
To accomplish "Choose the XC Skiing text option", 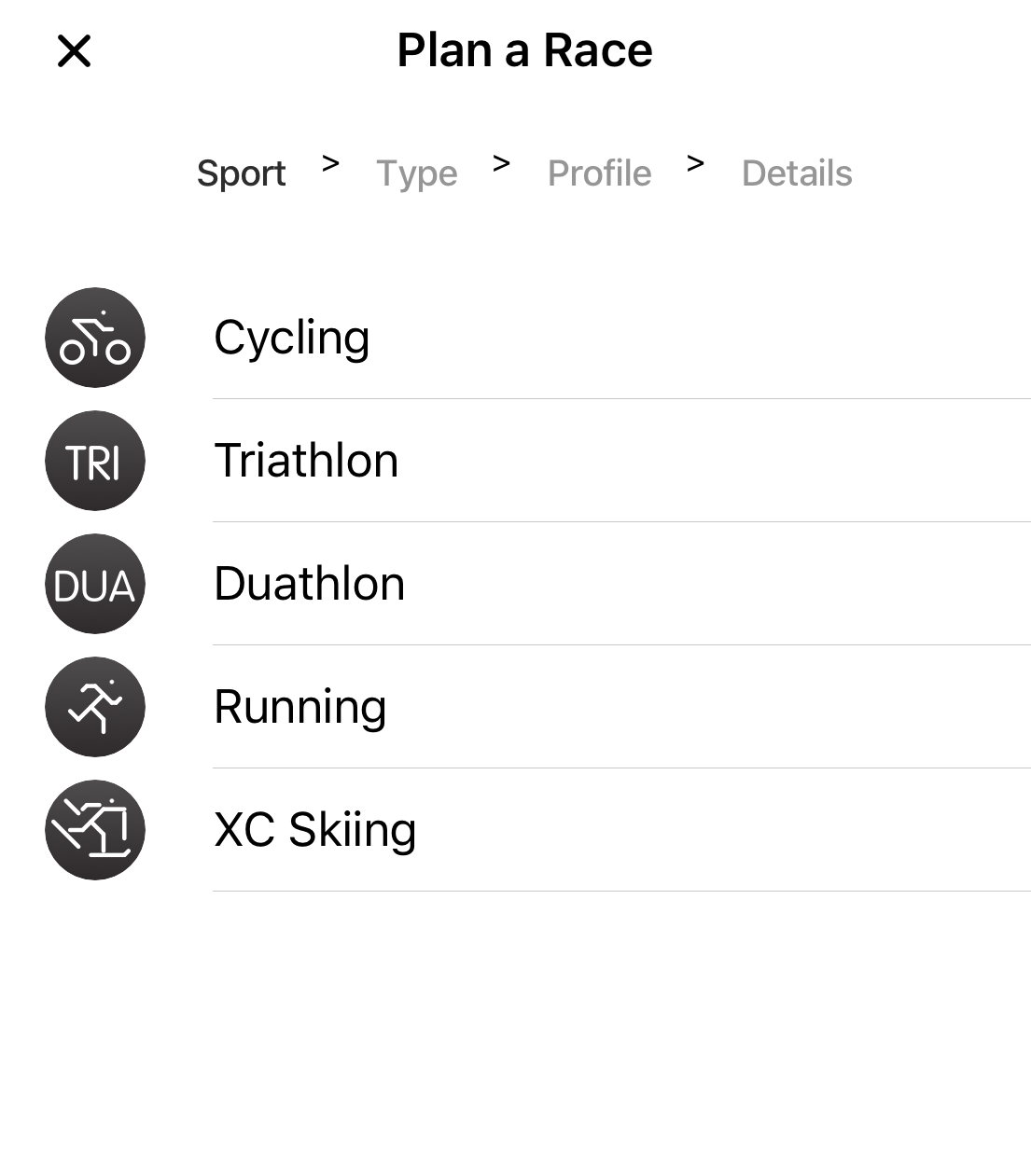I will [314, 830].
